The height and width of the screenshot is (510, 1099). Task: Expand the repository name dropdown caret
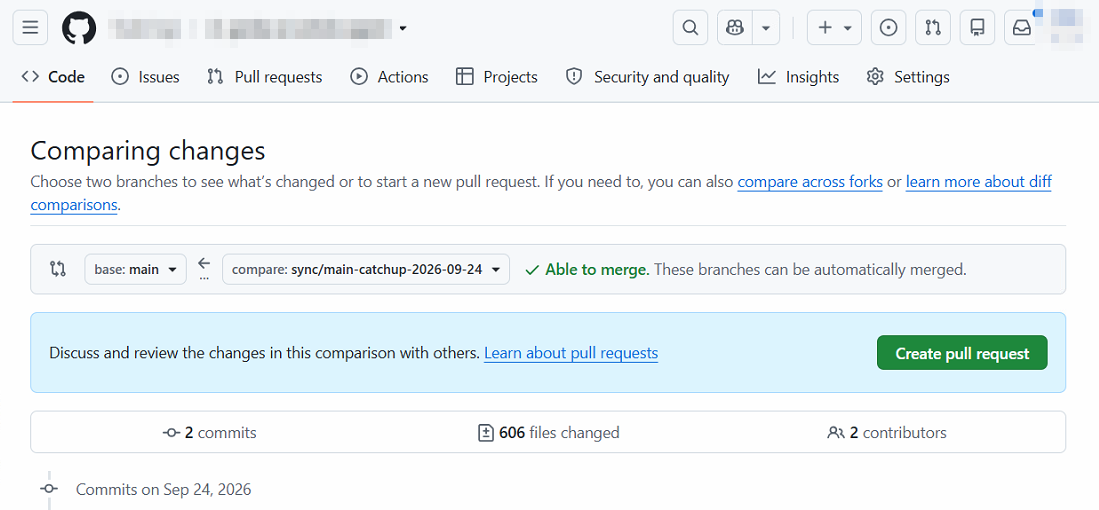click(x=403, y=29)
